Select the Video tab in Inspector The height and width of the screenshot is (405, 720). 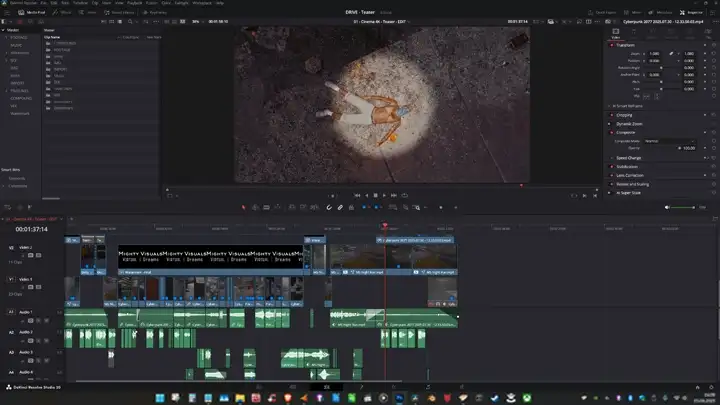tap(614, 32)
